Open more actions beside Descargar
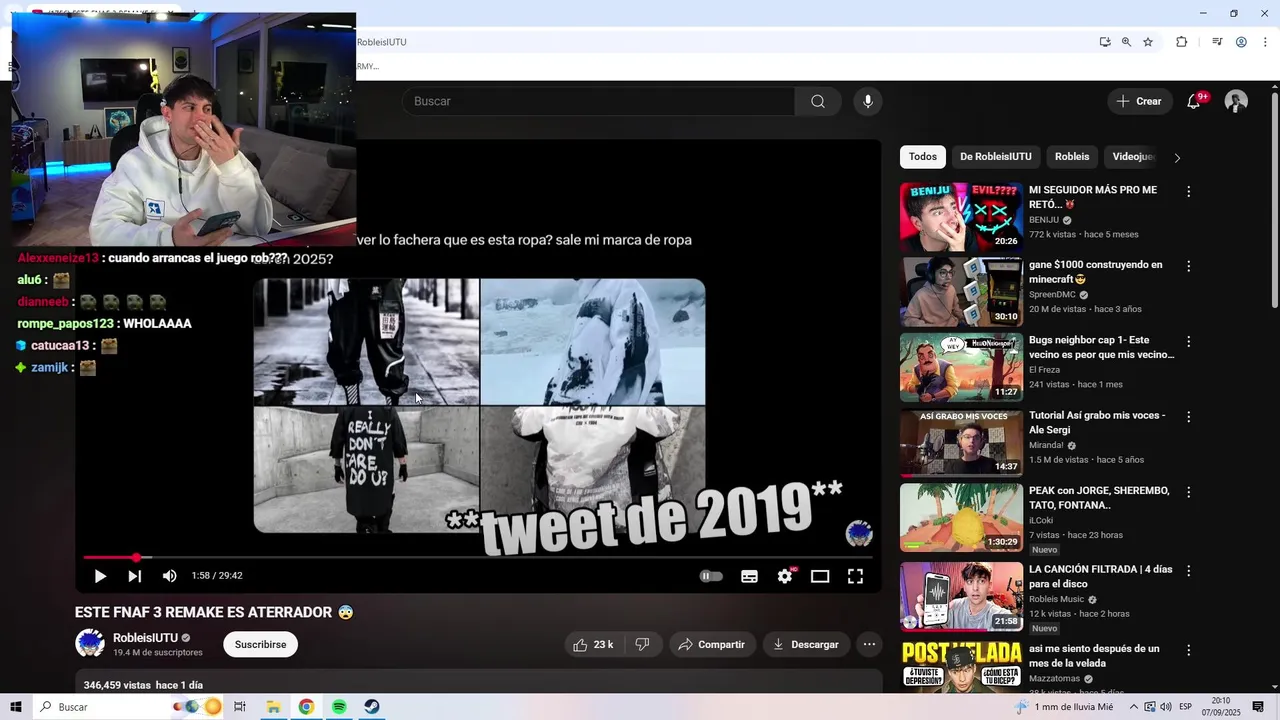Image resolution: width=1280 pixels, height=720 pixels. (870, 645)
